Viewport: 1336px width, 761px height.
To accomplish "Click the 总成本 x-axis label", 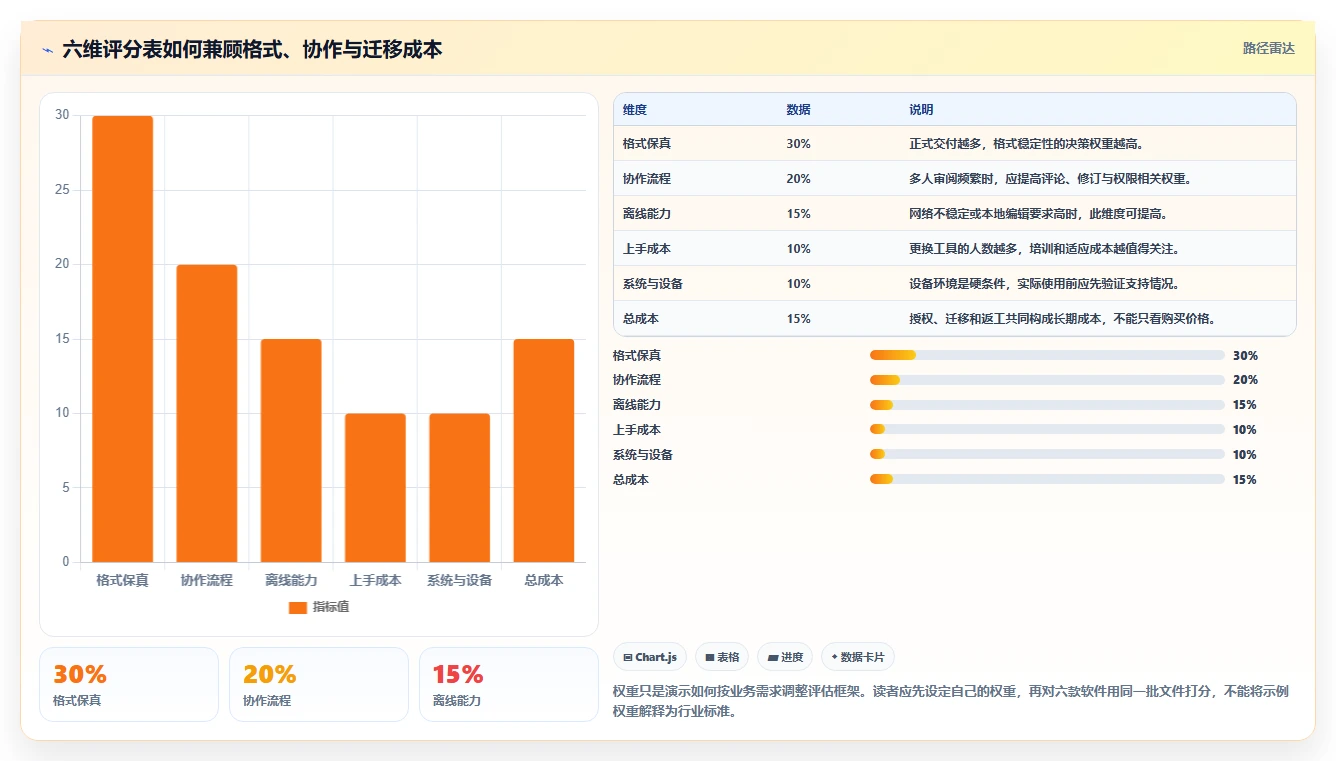I will [544, 580].
